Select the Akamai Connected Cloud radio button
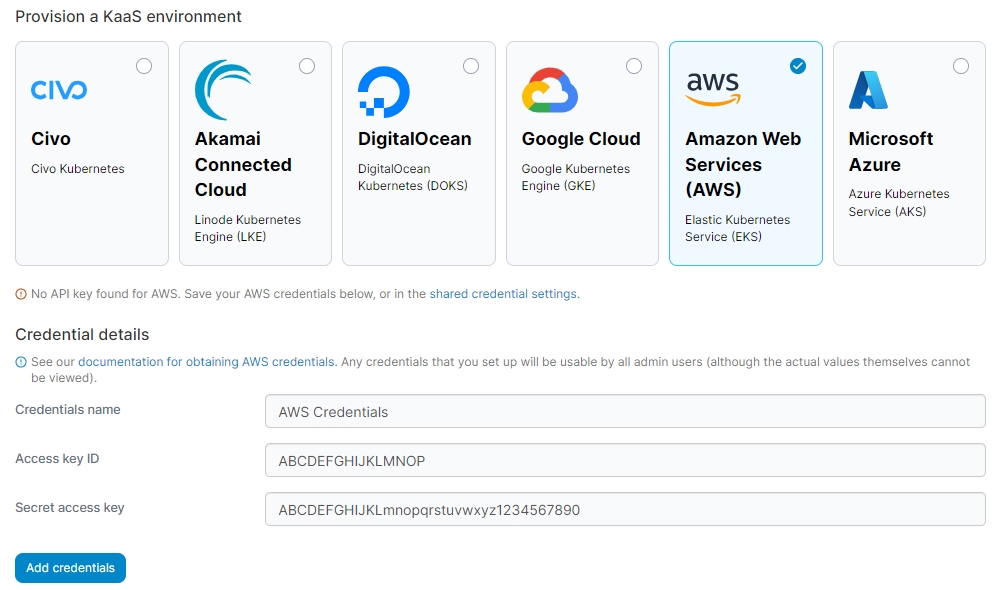 307,66
